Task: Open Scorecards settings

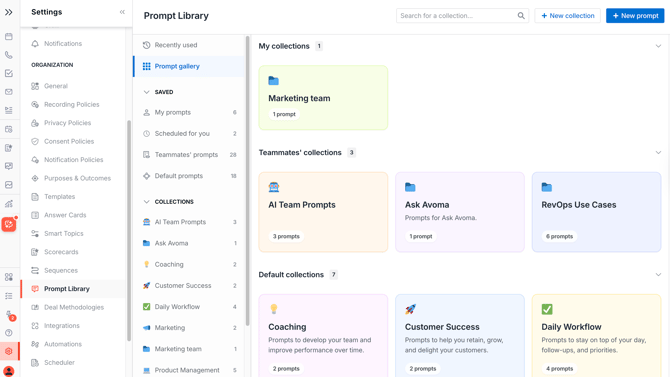Action: pyautogui.click(x=73, y=252)
